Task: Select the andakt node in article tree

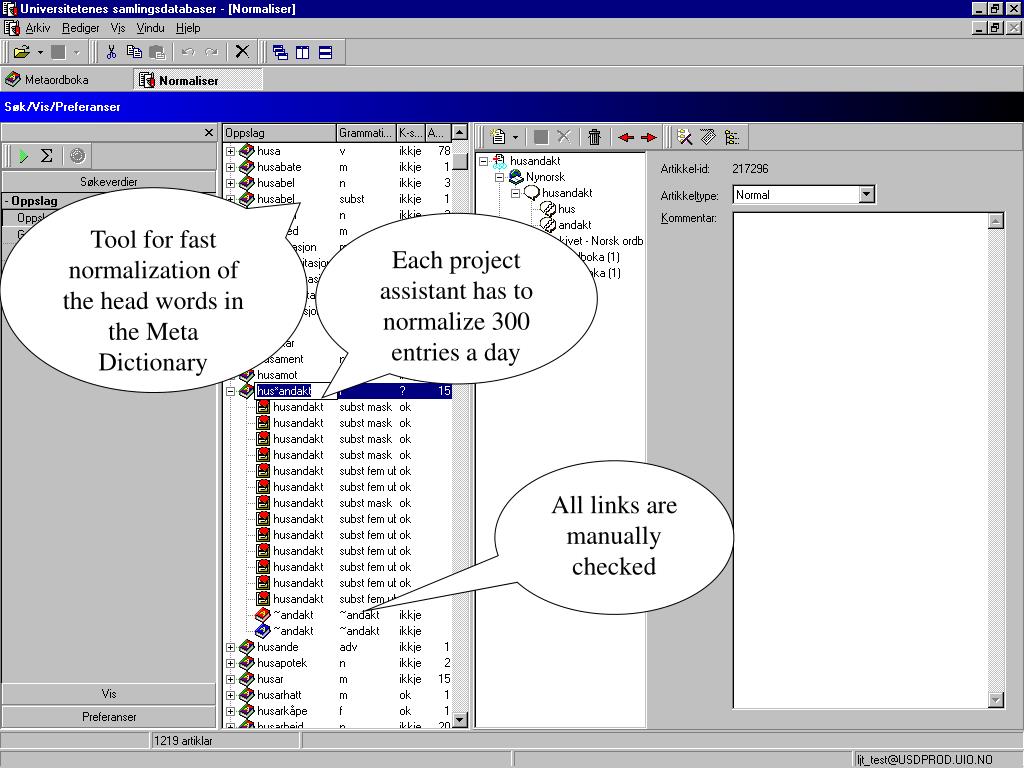Action: [574, 225]
